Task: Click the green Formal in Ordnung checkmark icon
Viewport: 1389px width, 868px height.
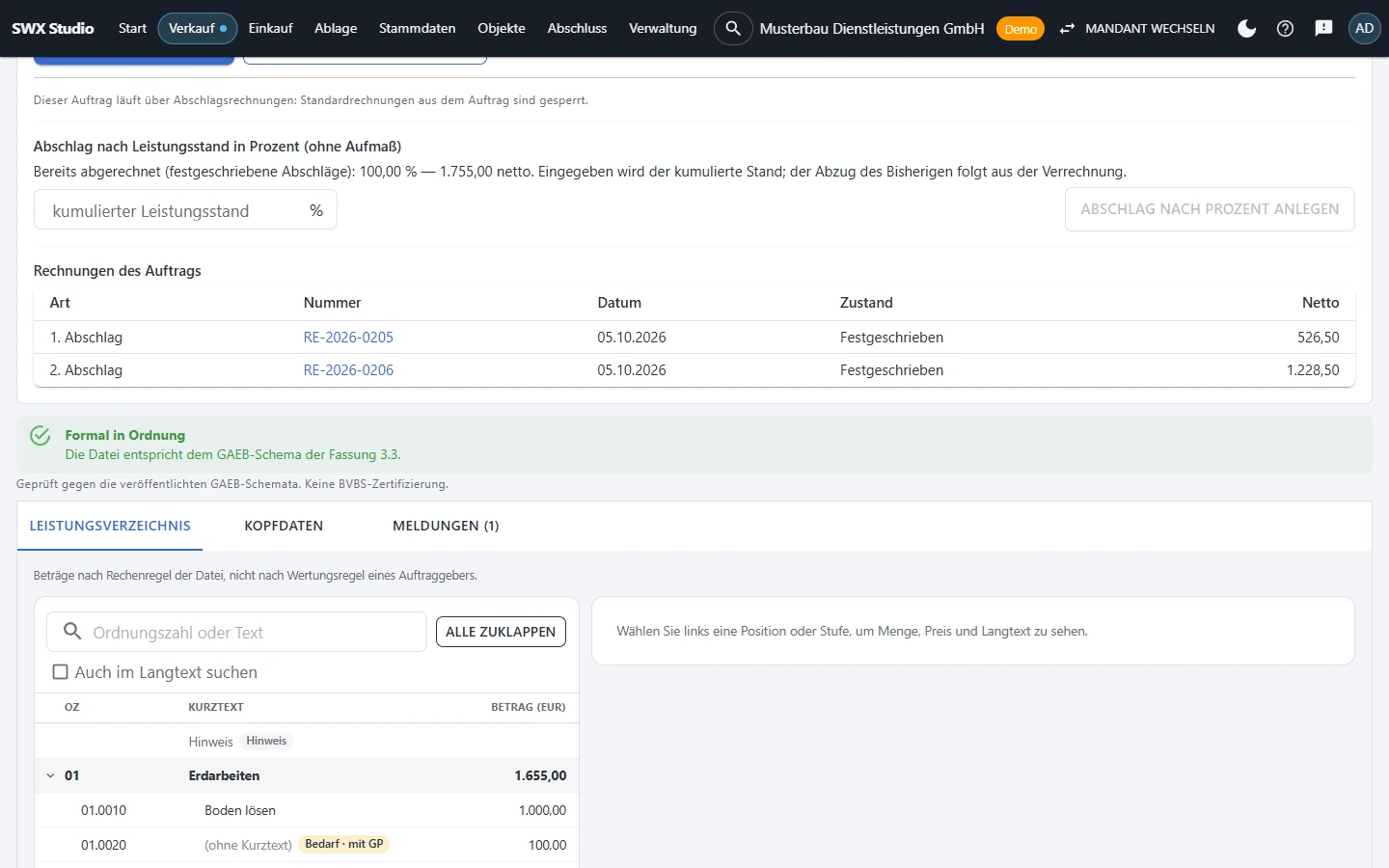Action: click(40, 436)
